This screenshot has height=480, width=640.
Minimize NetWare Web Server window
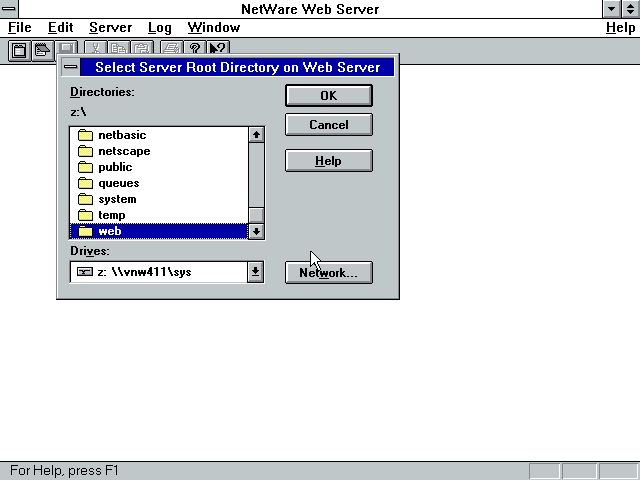tap(611, 9)
